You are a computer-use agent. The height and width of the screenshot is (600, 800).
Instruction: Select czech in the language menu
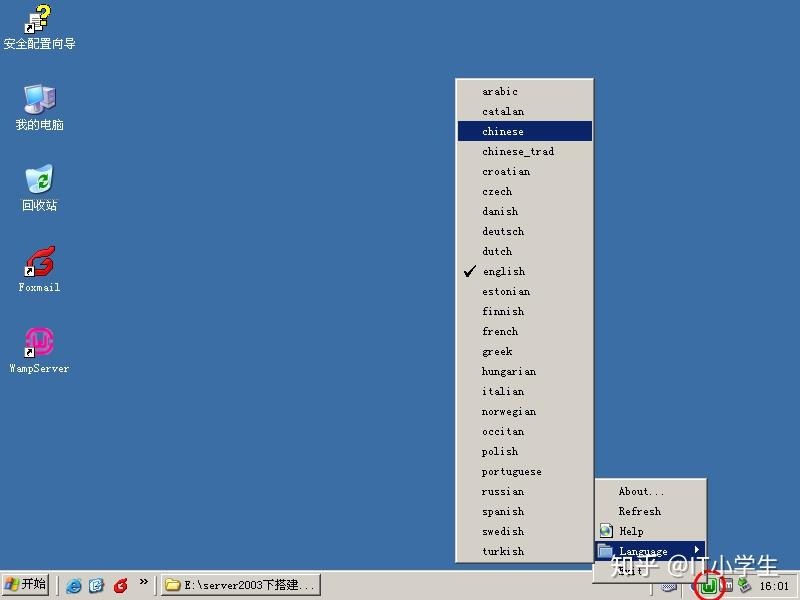click(x=524, y=191)
